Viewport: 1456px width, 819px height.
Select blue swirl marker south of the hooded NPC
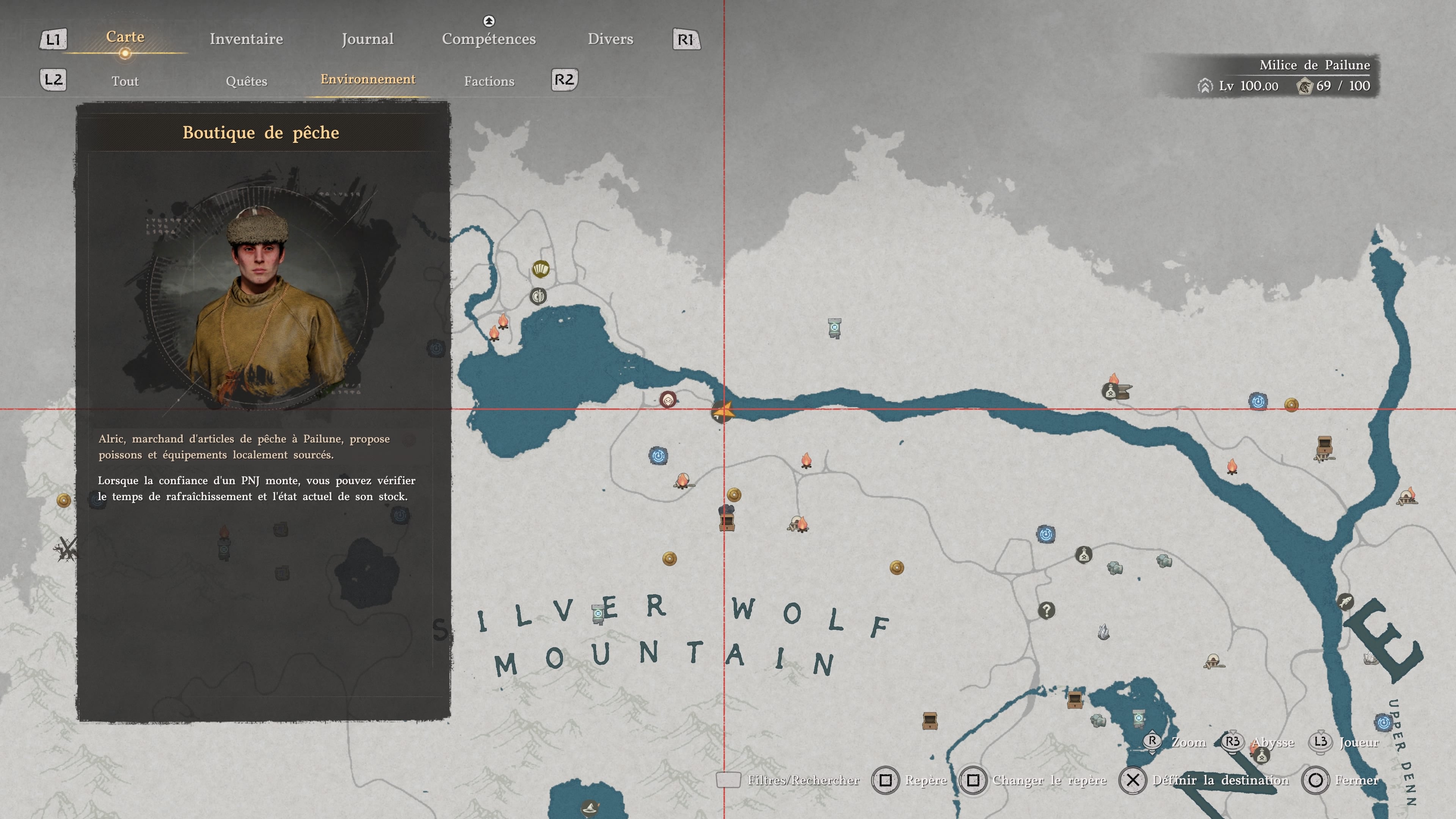659,455
